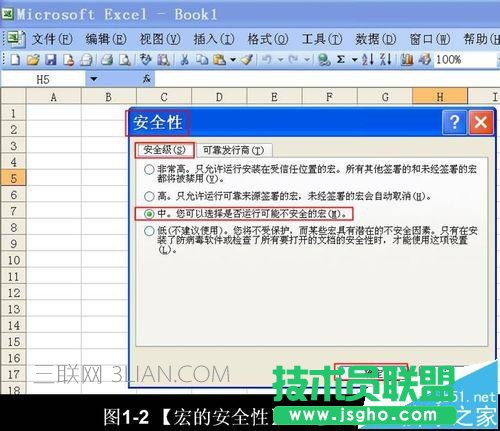The height and width of the screenshot is (431, 500).
Task: Select row 10 header
Action: [x=13, y=260]
